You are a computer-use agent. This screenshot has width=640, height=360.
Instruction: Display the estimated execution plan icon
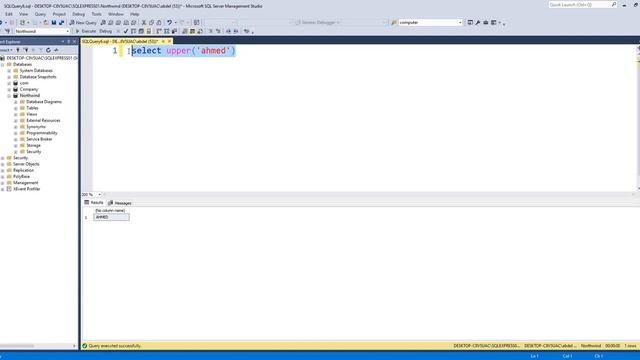tap(133, 31)
